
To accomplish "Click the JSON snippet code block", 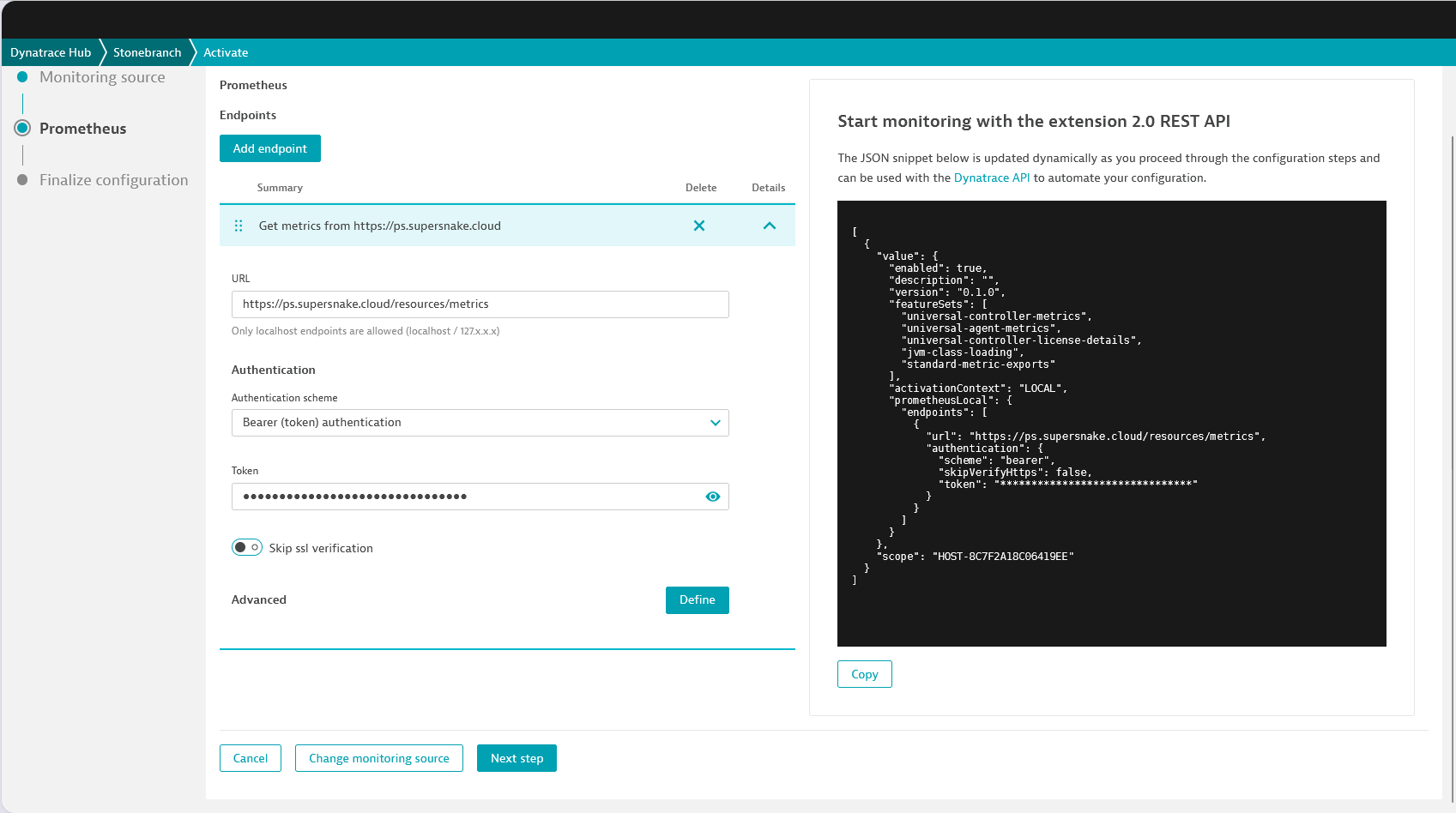I will tap(1112, 424).
